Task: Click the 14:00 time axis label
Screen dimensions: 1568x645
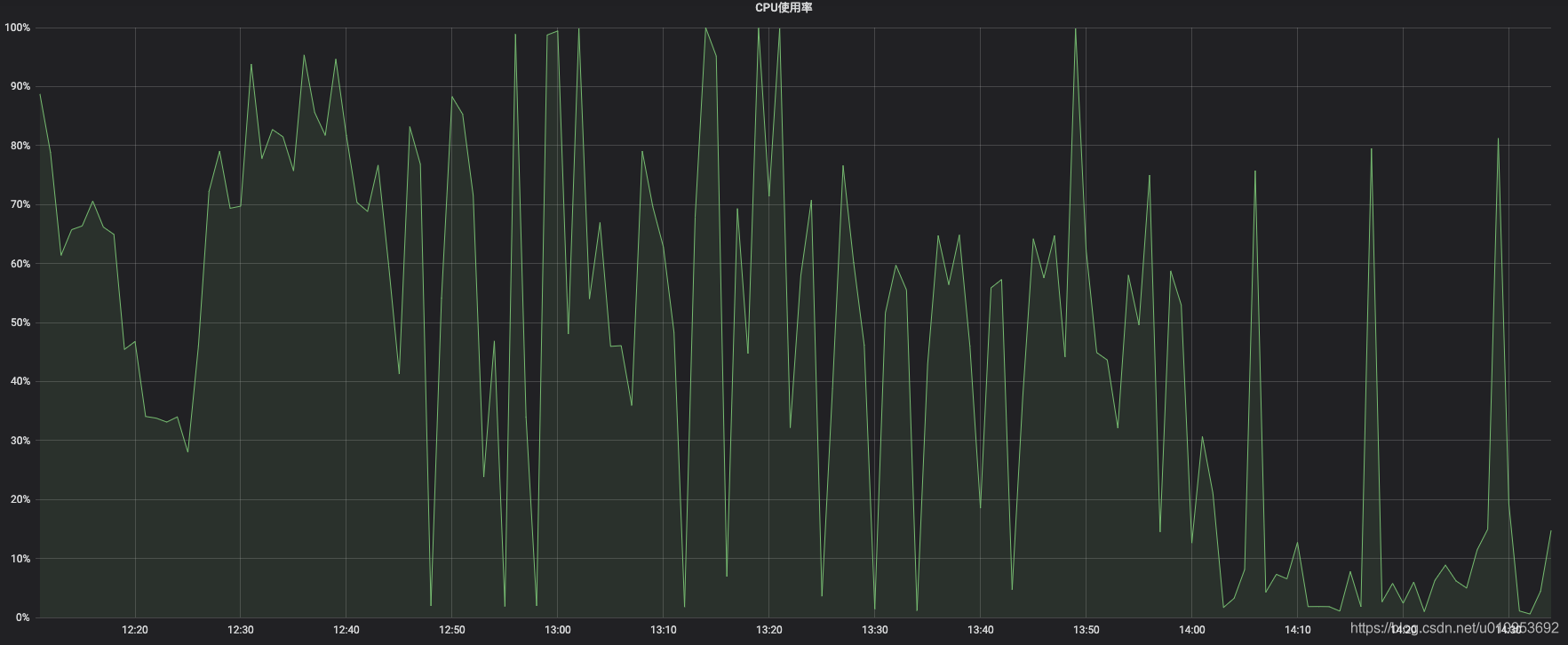Action: point(1192,630)
